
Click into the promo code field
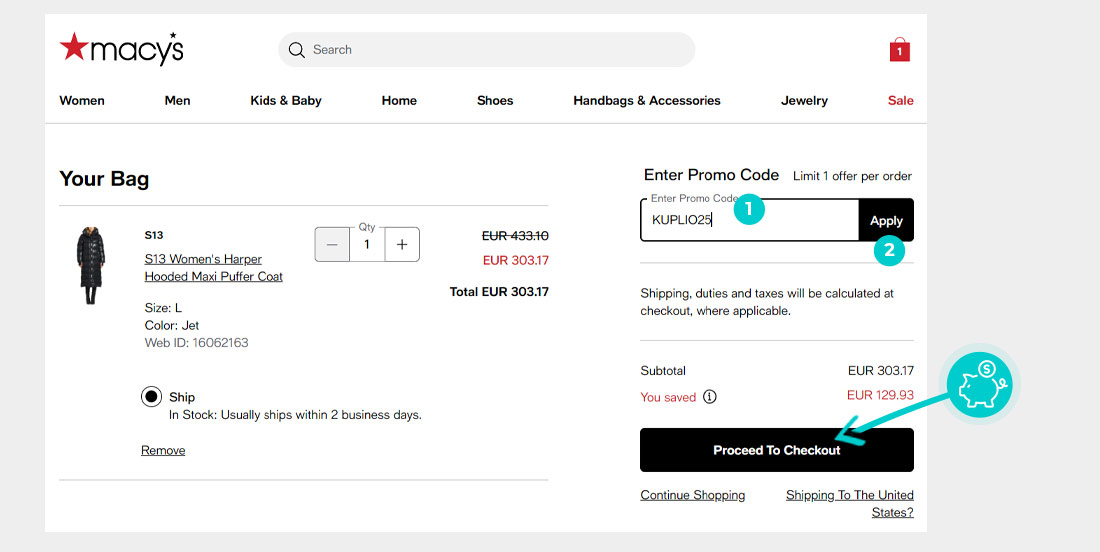click(x=749, y=220)
